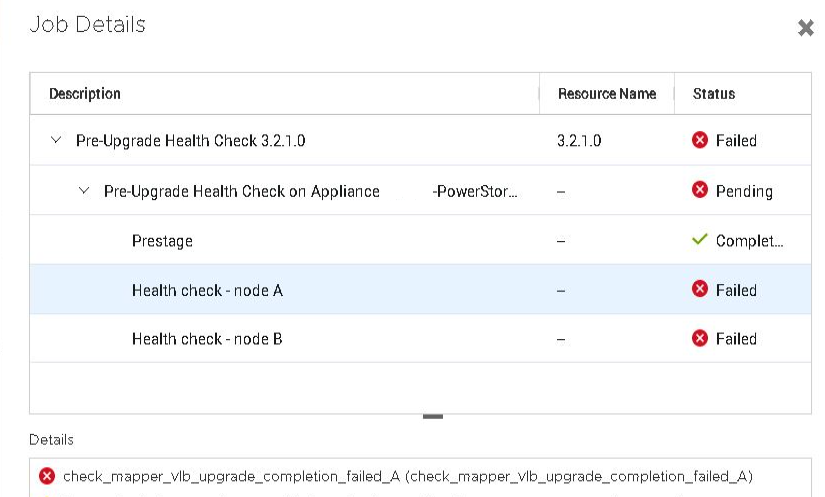The height and width of the screenshot is (497, 825).
Task: Collapse Pre-Upgrade Health Check on Appliance row
Action: tap(84, 191)
